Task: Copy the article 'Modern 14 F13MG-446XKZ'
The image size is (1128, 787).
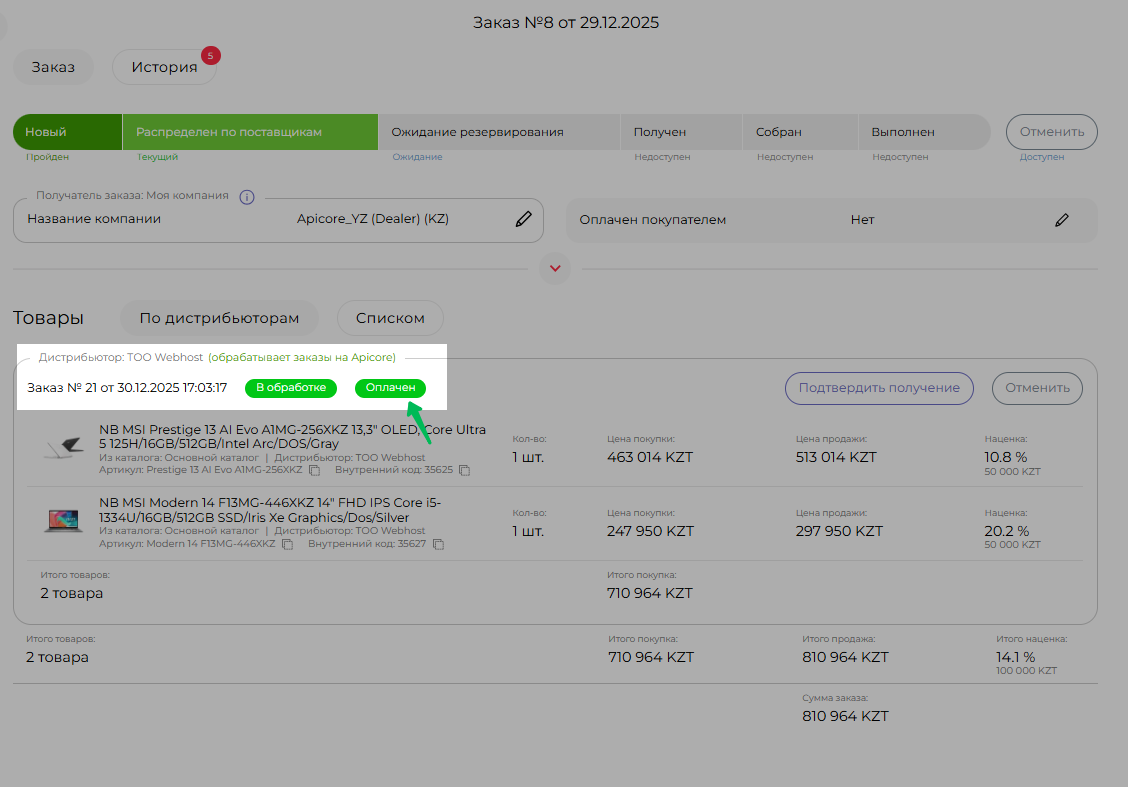Action: point(287,545)
